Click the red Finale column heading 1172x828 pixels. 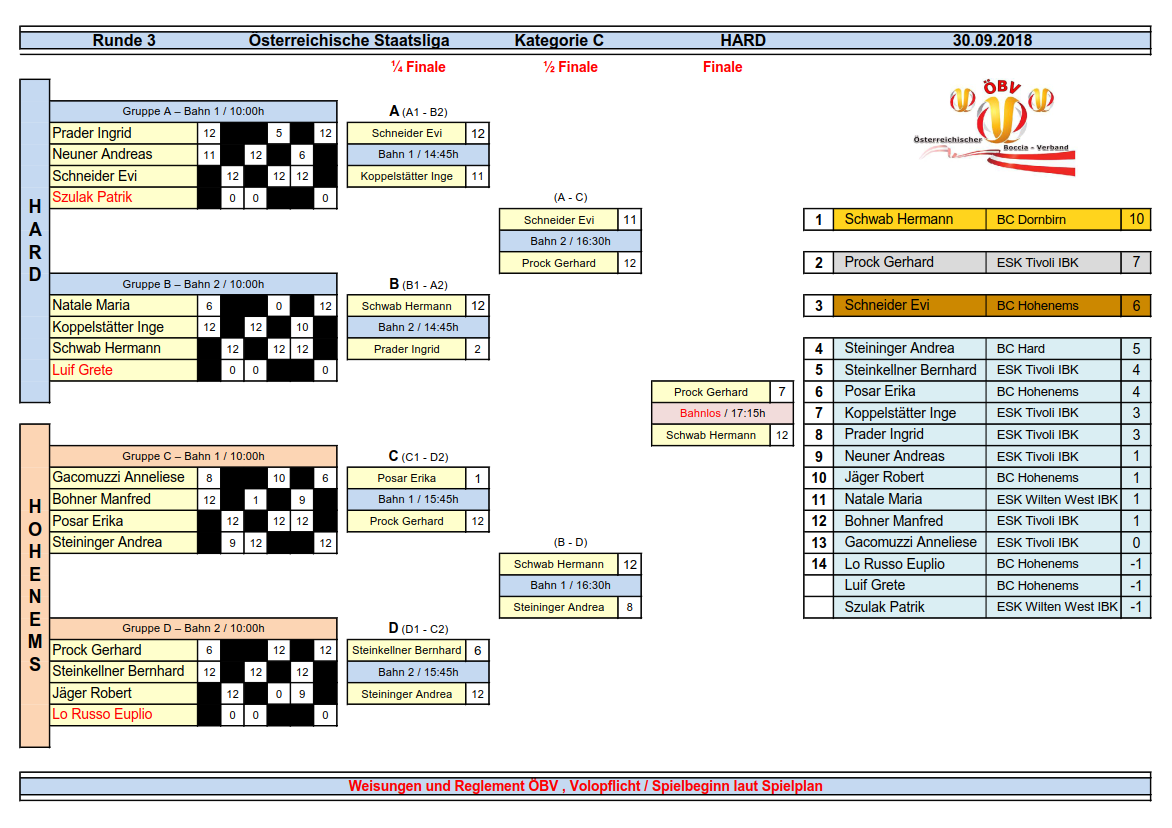[722, 67]
